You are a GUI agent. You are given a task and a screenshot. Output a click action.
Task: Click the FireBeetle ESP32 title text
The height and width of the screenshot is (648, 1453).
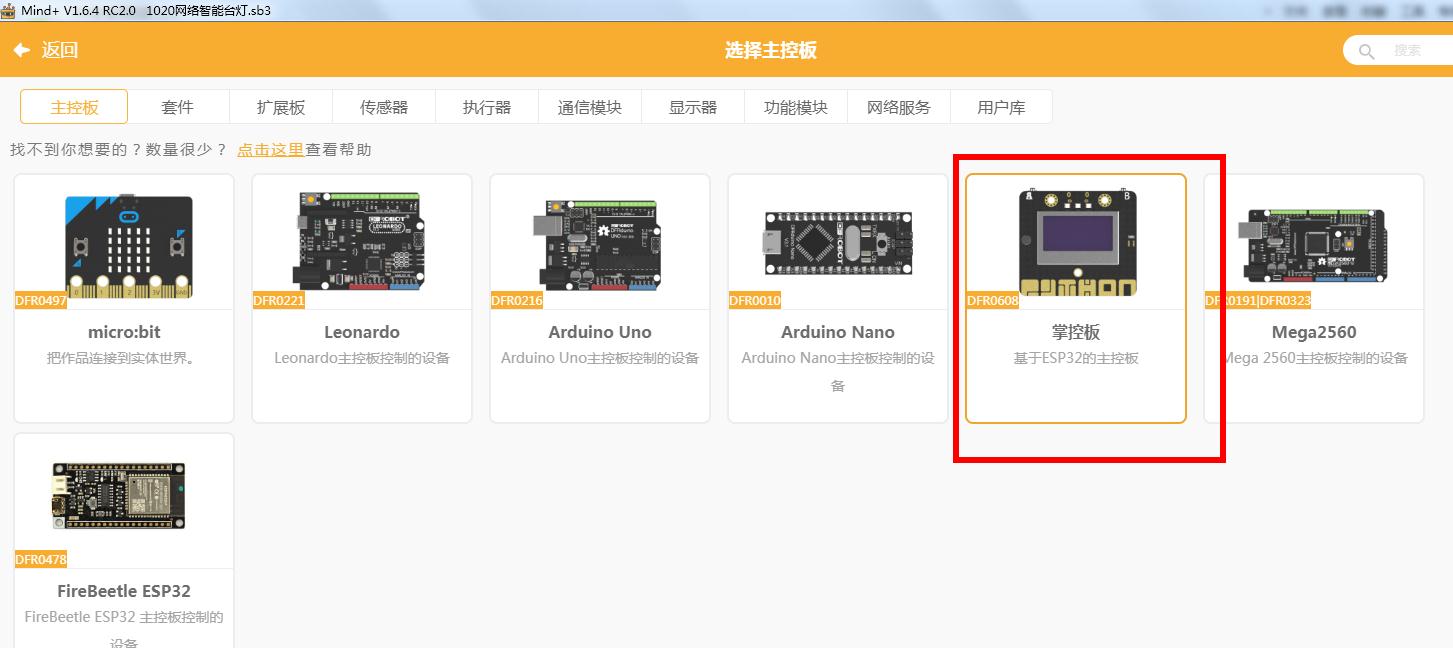tap(124, 591)
